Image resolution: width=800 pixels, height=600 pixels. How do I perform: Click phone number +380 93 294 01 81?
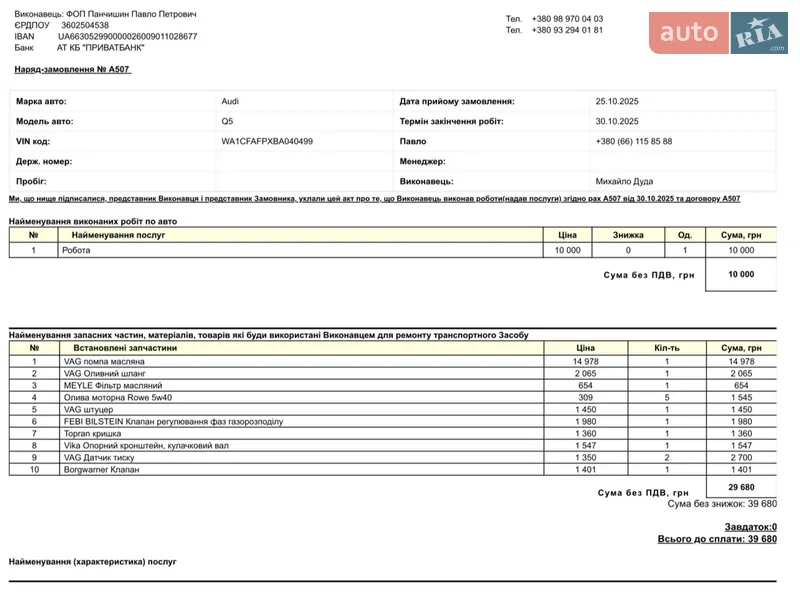coord(567,30)
